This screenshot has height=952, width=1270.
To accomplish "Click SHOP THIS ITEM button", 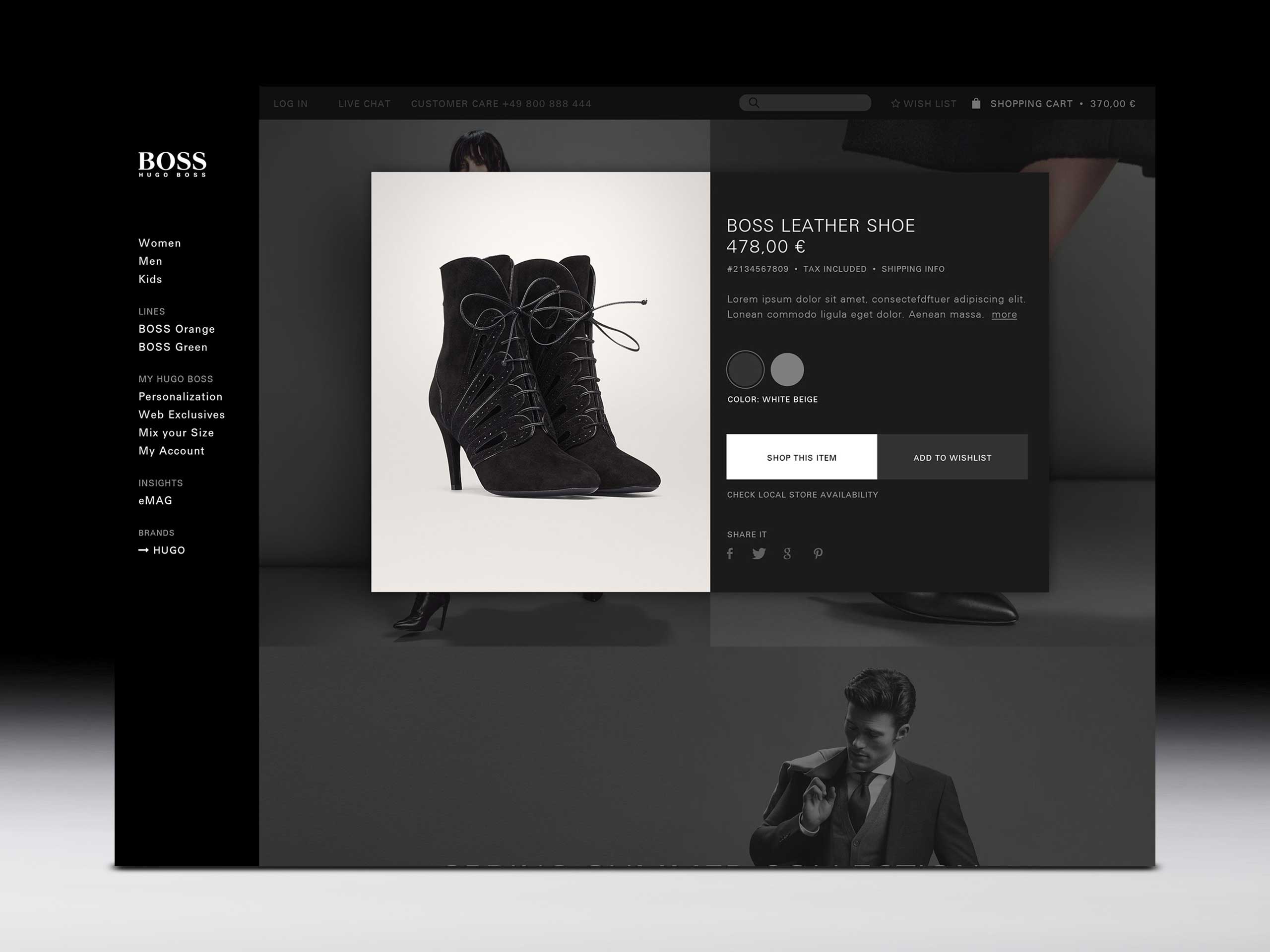I will pyautogui.click(x=802, y=457).
